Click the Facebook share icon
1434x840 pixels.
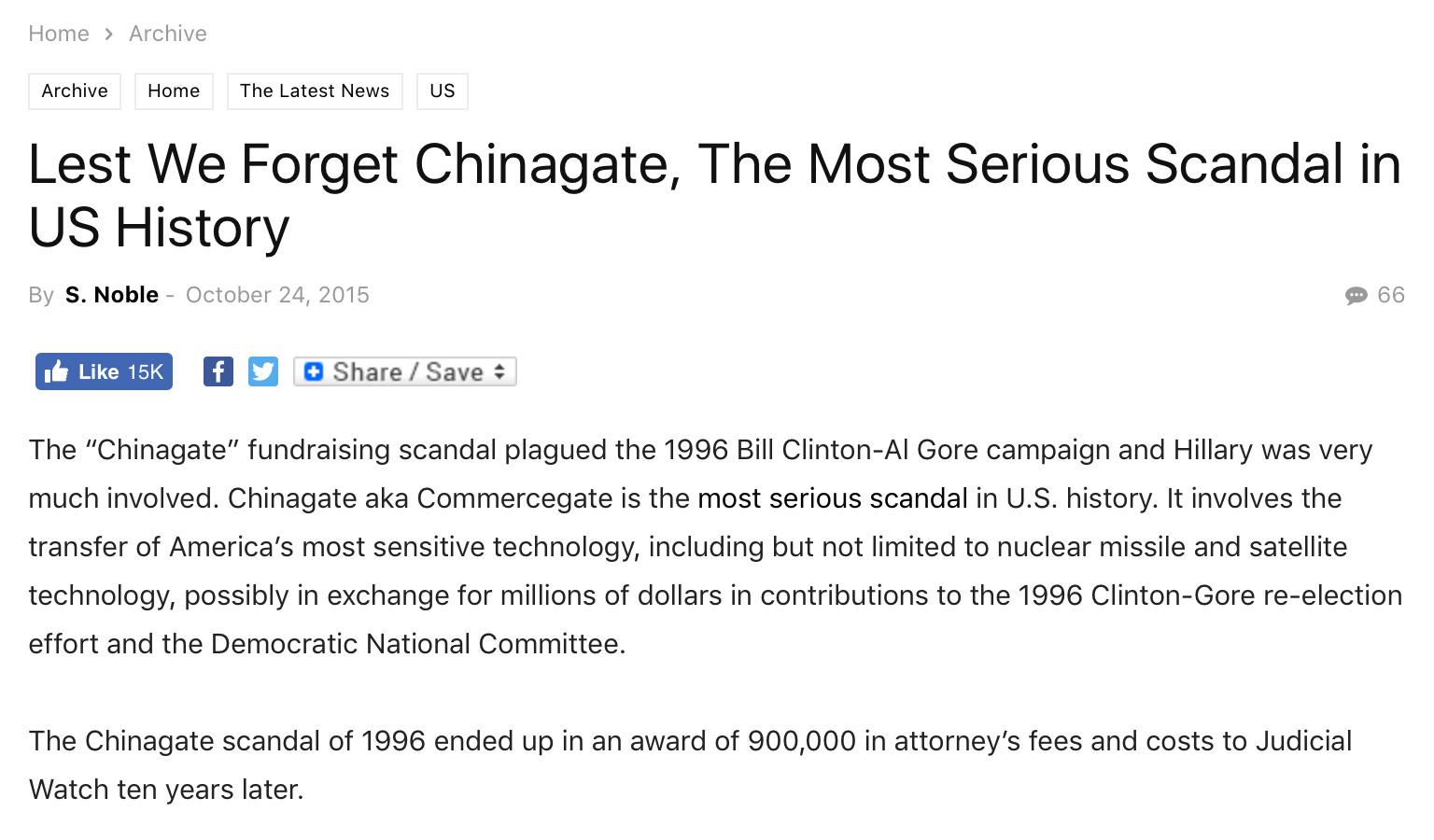pyautogui.click(x=218, y=371)
